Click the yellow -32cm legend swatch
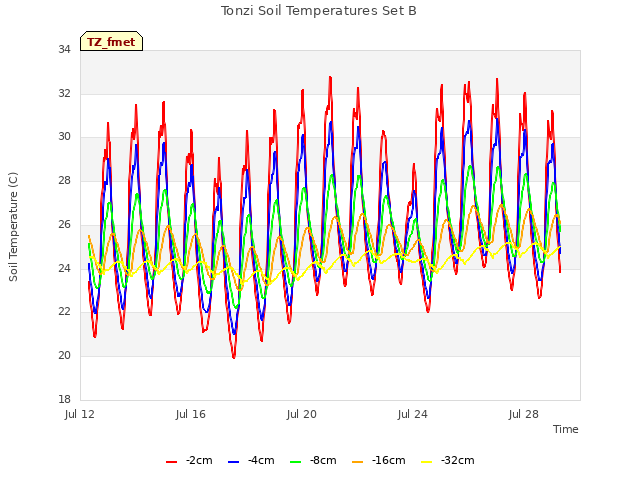 (427, 462)
